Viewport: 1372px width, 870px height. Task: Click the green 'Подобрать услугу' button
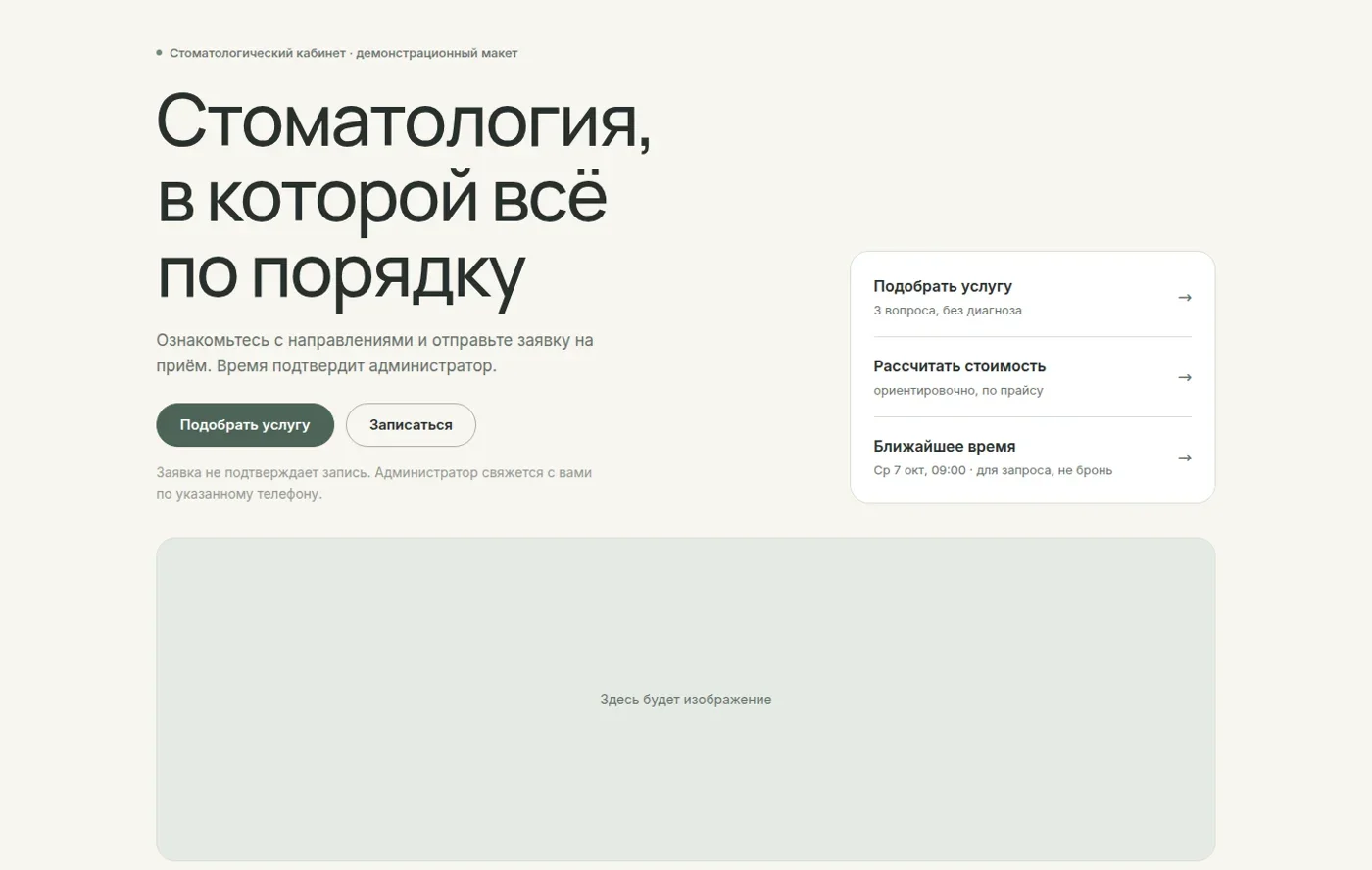(245, 425)
